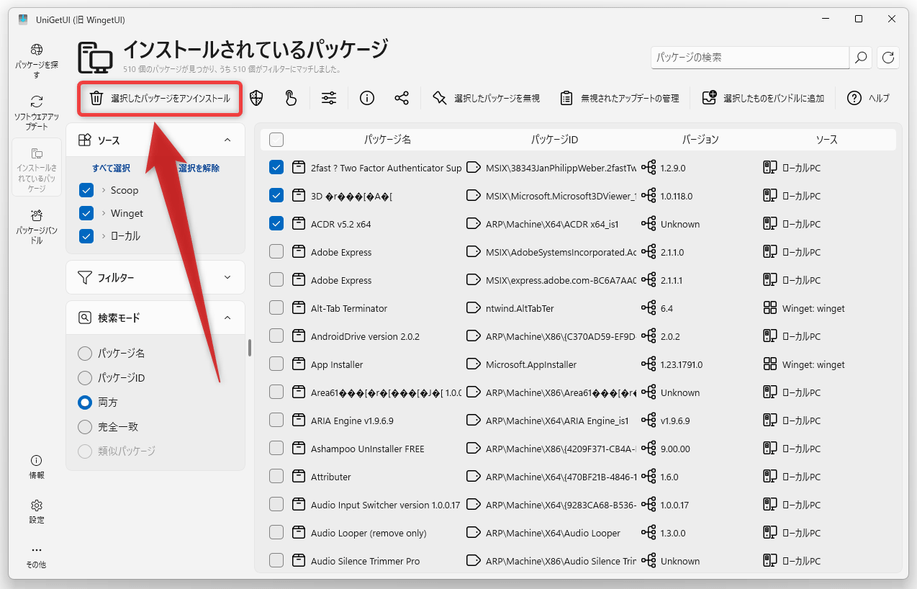Viewport: 917px width, 589px height.
Task: Expand the Winget source tree arrow
Action: pyautogui.click(x=104, y=213)
